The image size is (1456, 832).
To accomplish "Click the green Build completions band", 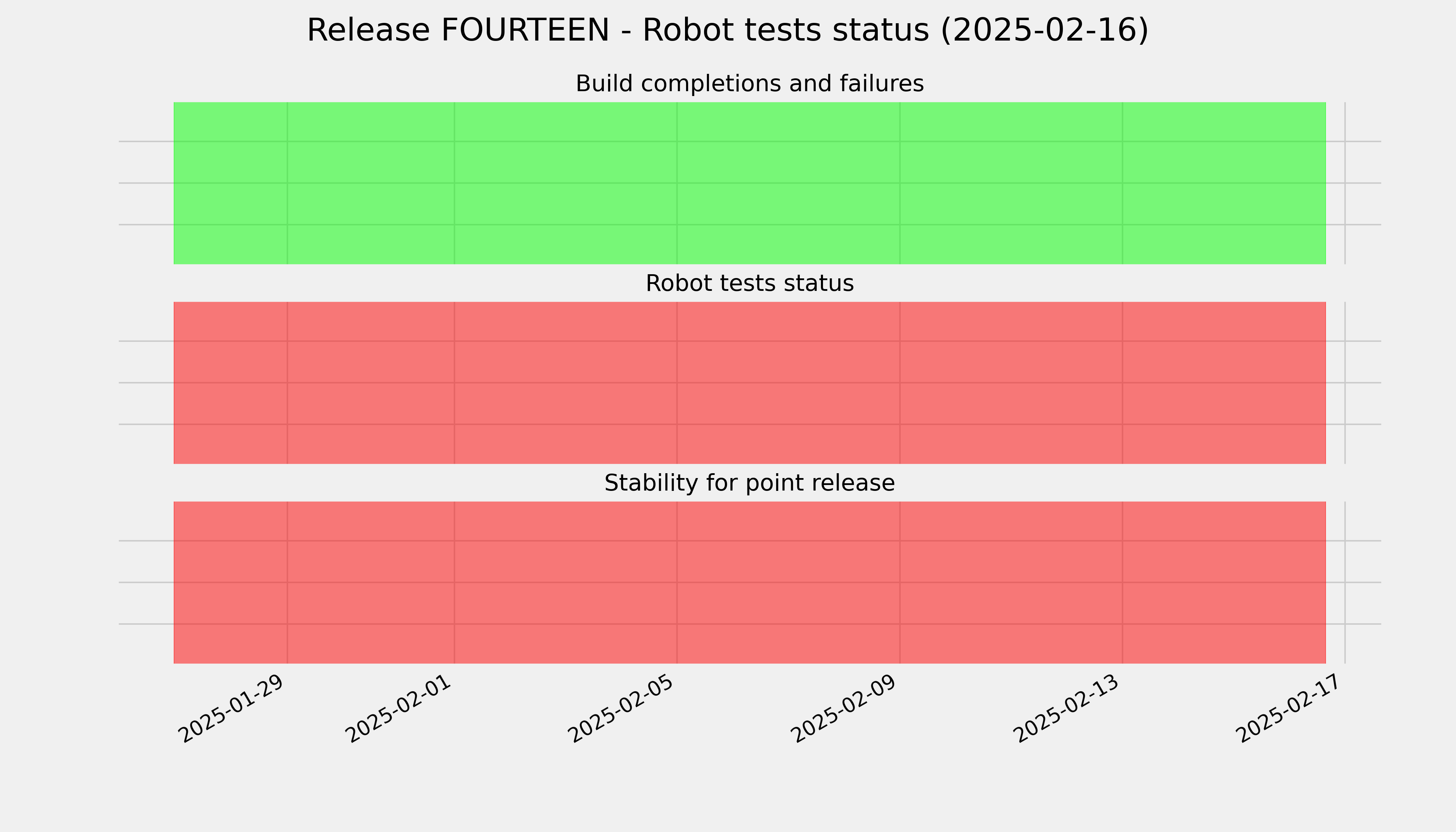I will pyautogui.click(x=750, y=183).
